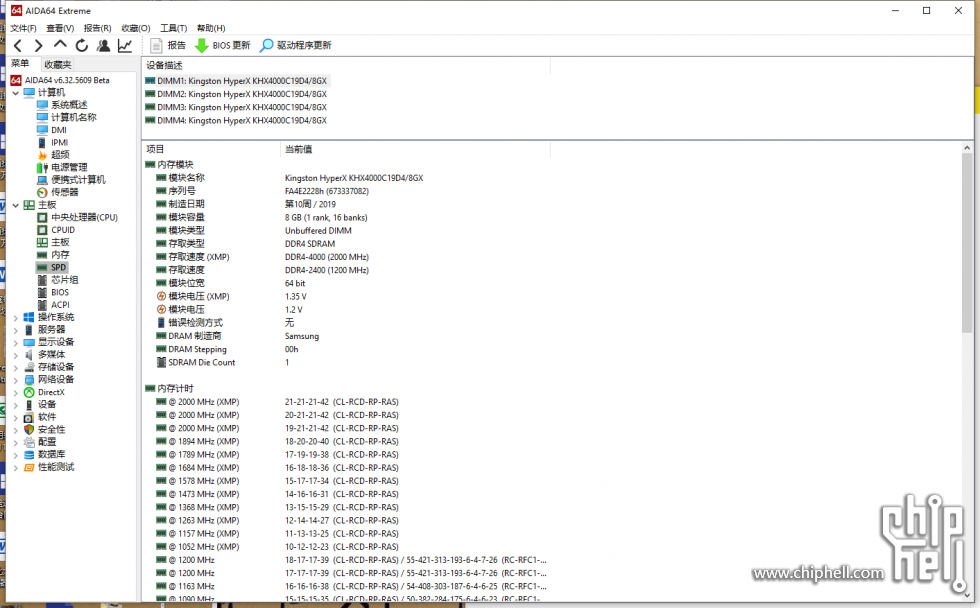Click the CPUID chip icon
980x608 pixels.
(x=42, y=230)
